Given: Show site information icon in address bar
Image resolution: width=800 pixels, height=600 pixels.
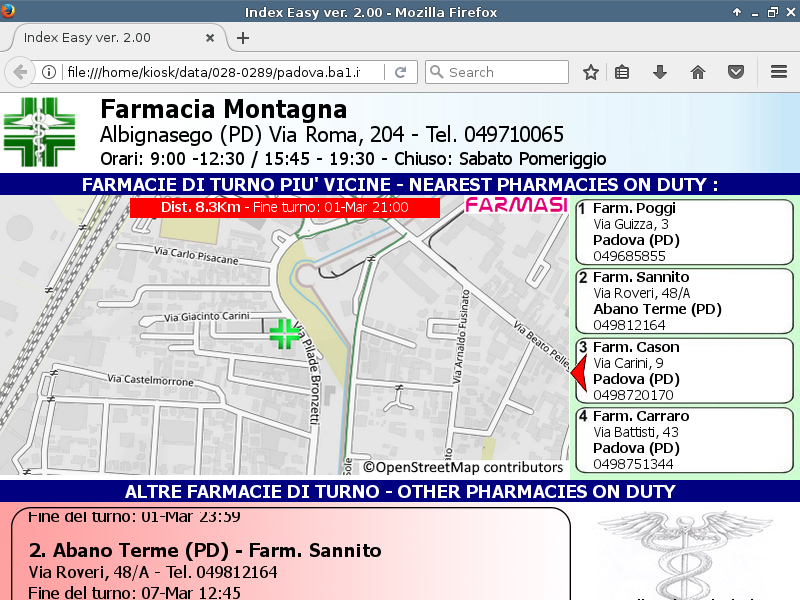Looking at the screenshot, I should (48, 72).
